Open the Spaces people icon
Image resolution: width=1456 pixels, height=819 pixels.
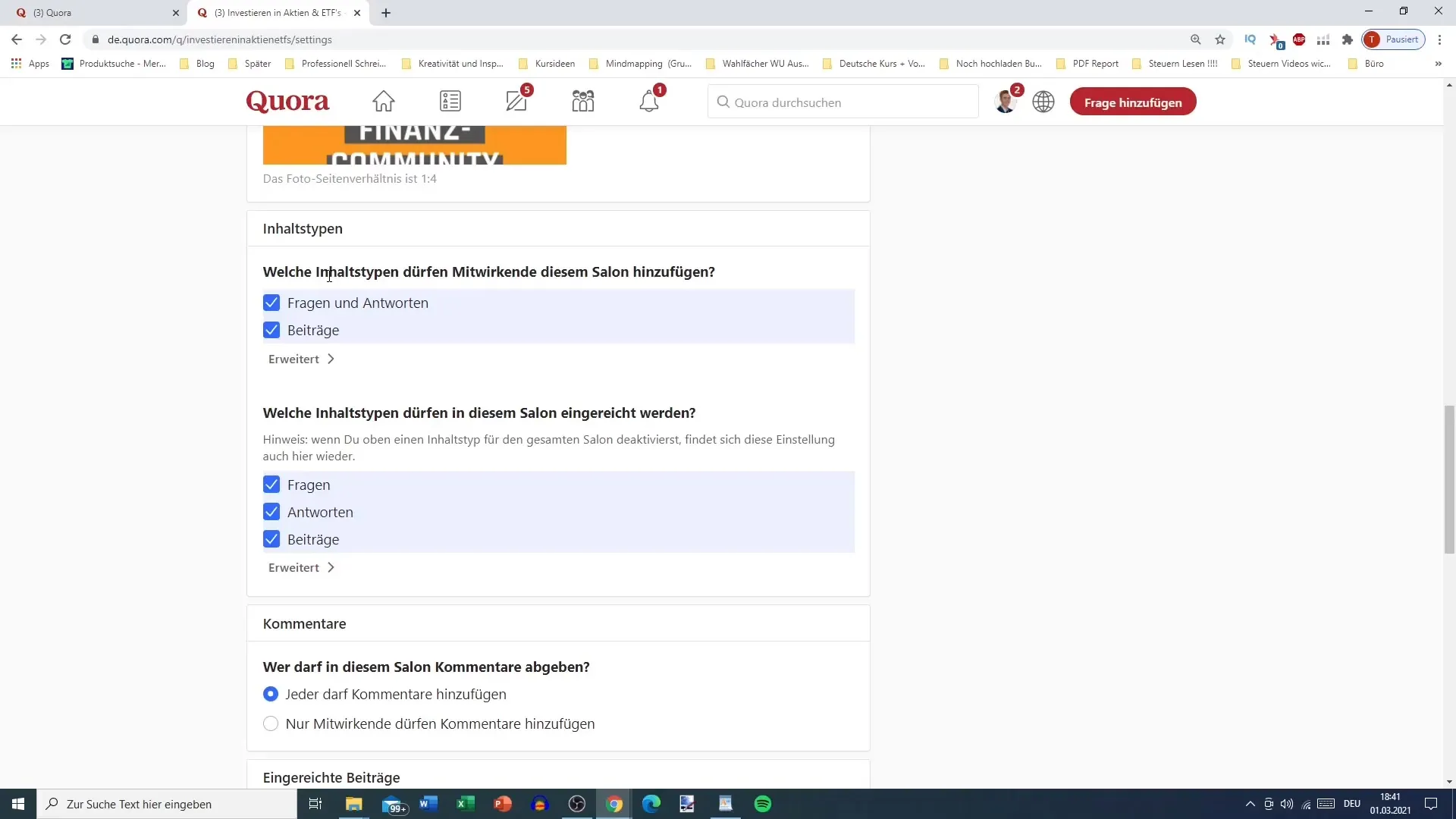click(x=583, y=102)
